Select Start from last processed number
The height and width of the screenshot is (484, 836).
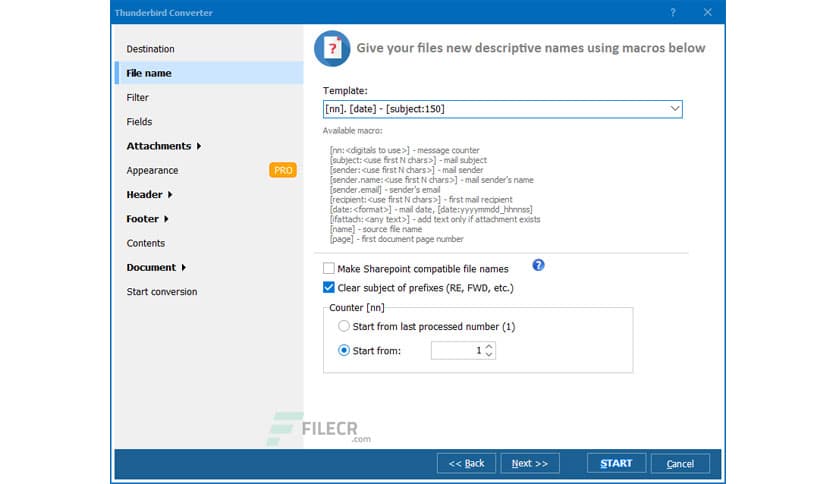pyautogui.click(x=344, y=326)
